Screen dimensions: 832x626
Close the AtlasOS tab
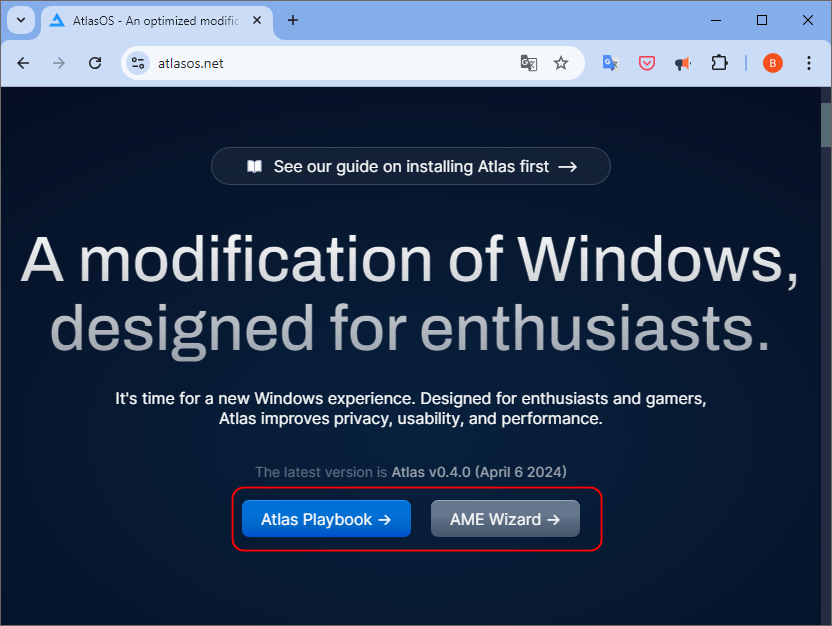pyautogui.click(x=257, y=21)
